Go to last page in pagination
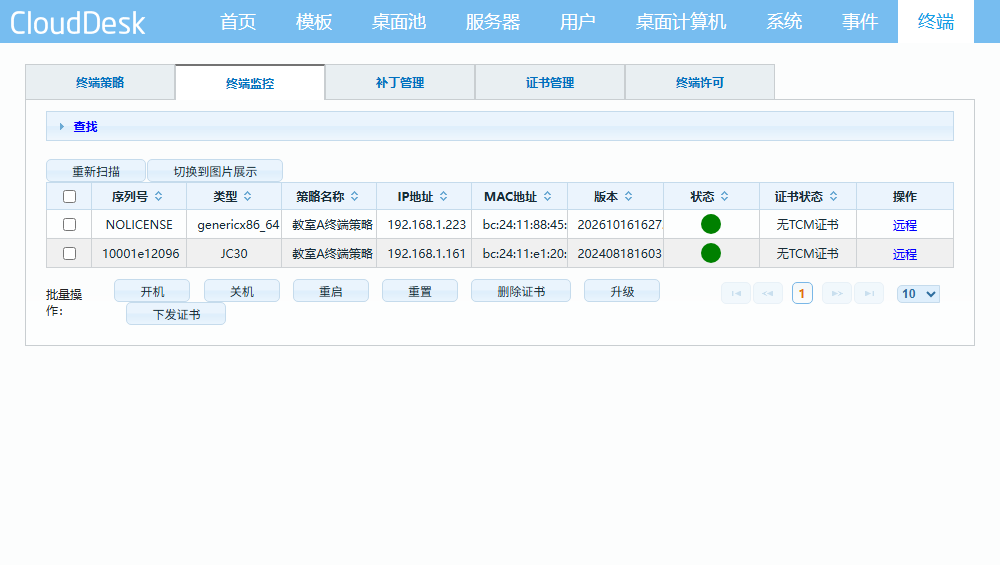The width and height of the screenshot is (1000, 565). click(869, 293)
